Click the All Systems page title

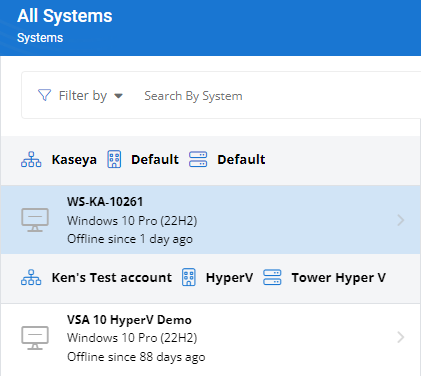65,16
